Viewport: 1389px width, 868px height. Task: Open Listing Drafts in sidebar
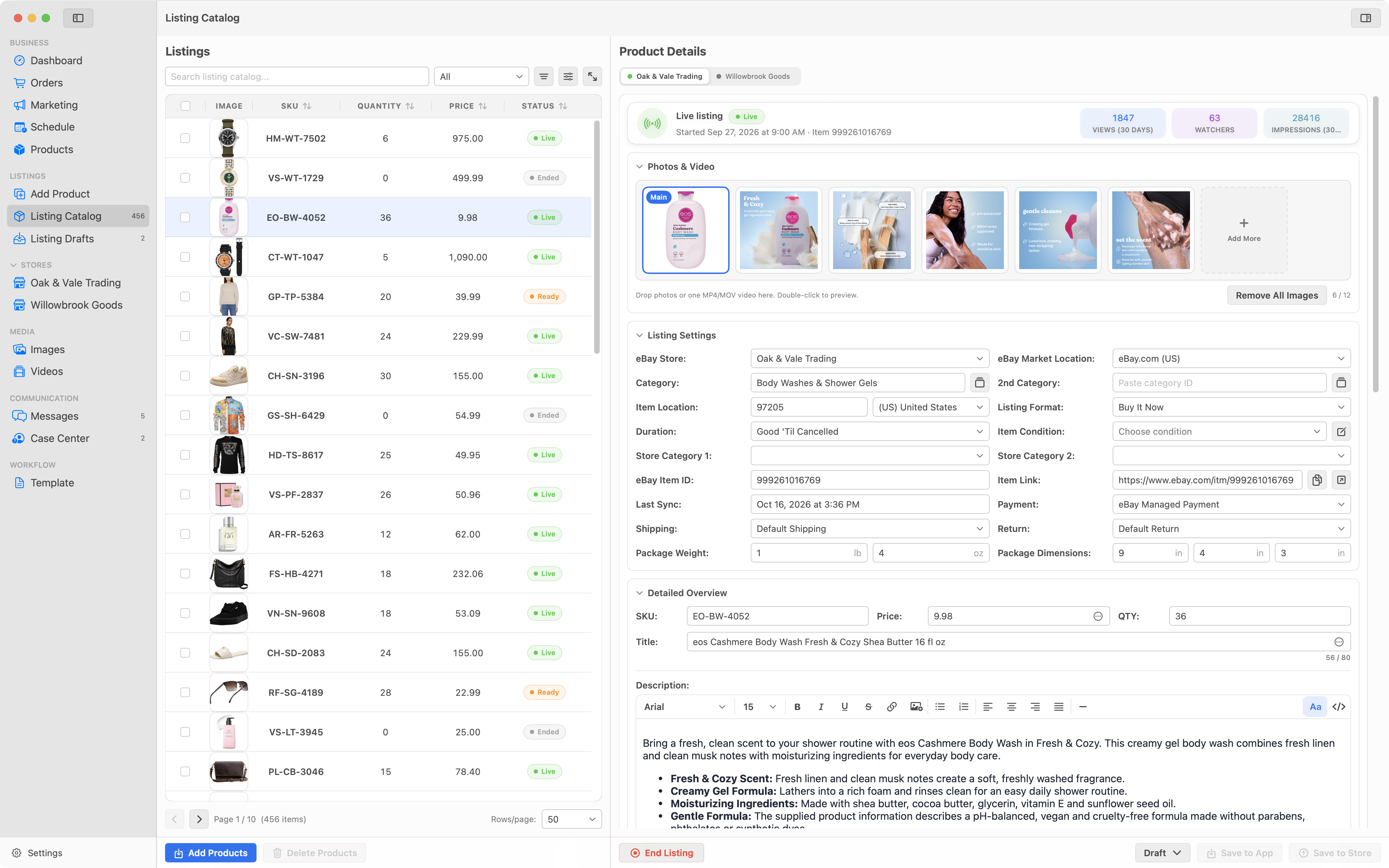pyautogui.click(x=78, y=238)
